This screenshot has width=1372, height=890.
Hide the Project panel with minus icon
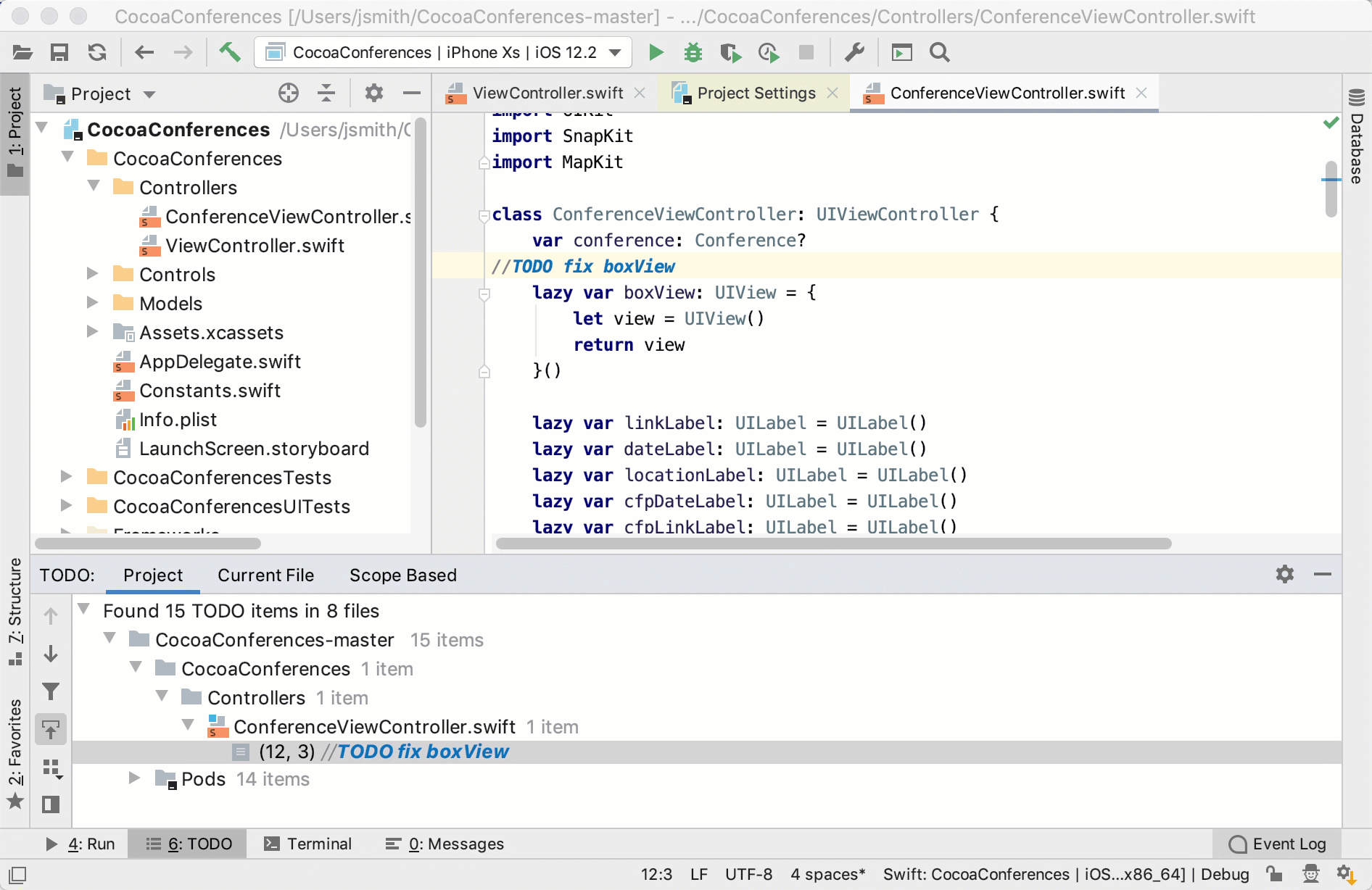412,93
